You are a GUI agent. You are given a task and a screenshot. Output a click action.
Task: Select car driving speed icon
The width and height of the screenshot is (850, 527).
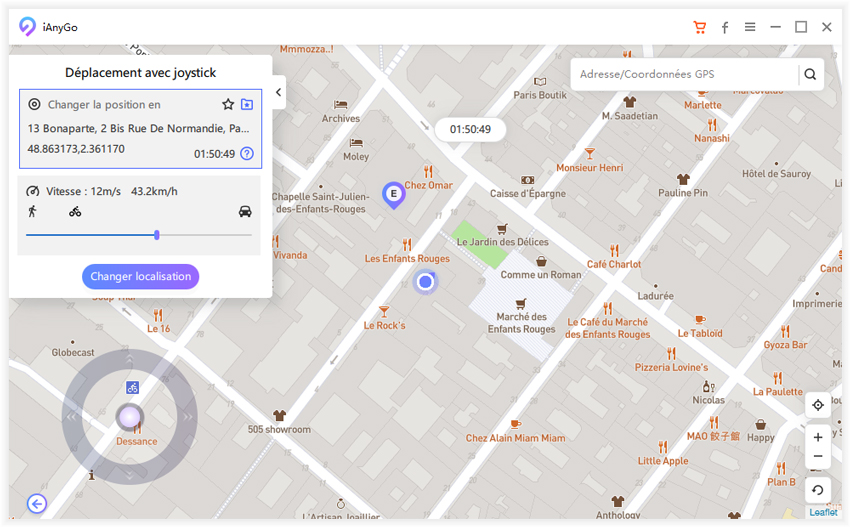click(x=245, y=211)
